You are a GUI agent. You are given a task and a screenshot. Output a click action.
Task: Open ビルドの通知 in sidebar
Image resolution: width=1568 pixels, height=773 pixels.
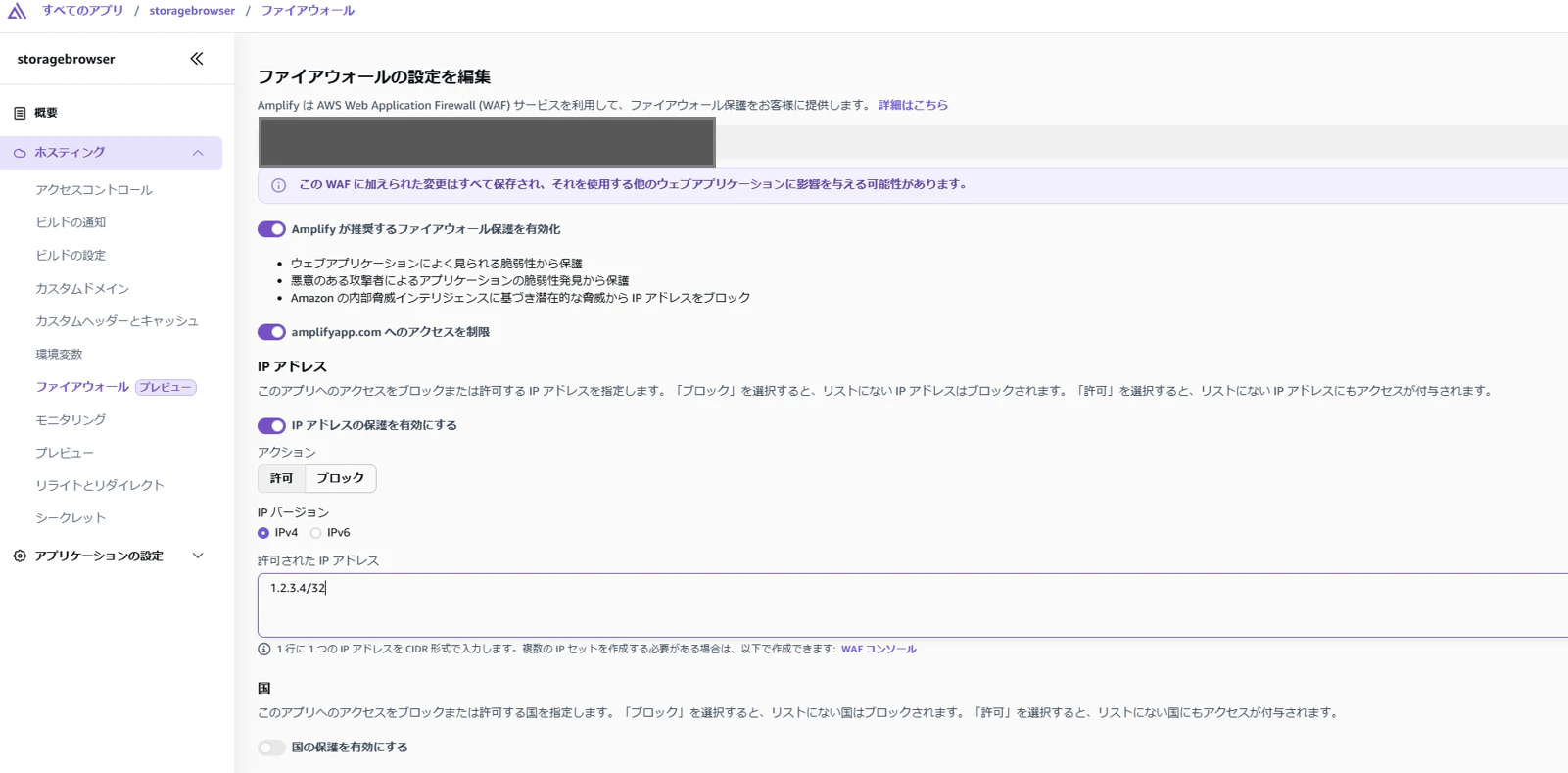[71, 222]
